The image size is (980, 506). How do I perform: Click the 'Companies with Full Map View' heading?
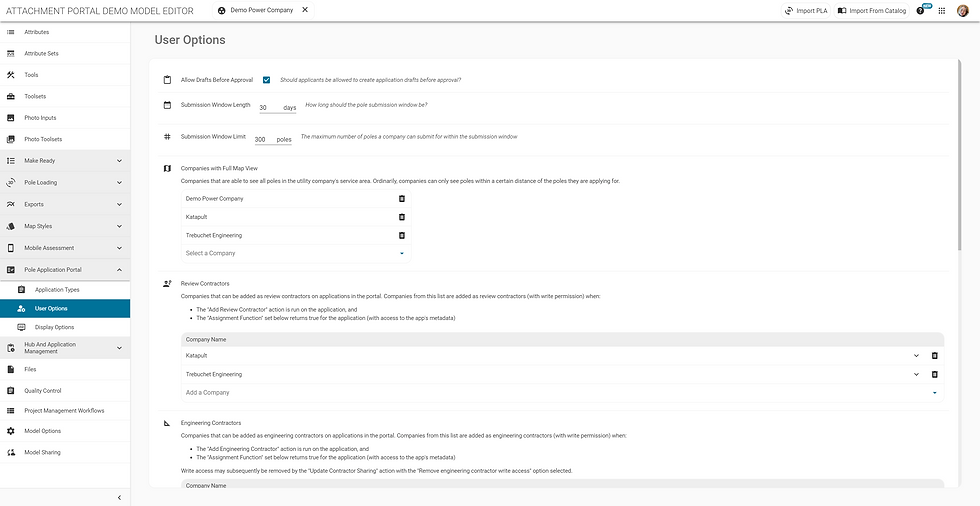(x=219, y=168)
